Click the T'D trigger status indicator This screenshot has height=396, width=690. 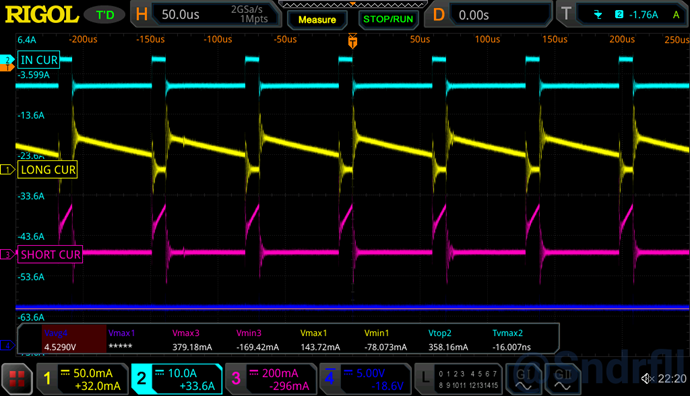[105, 15]
